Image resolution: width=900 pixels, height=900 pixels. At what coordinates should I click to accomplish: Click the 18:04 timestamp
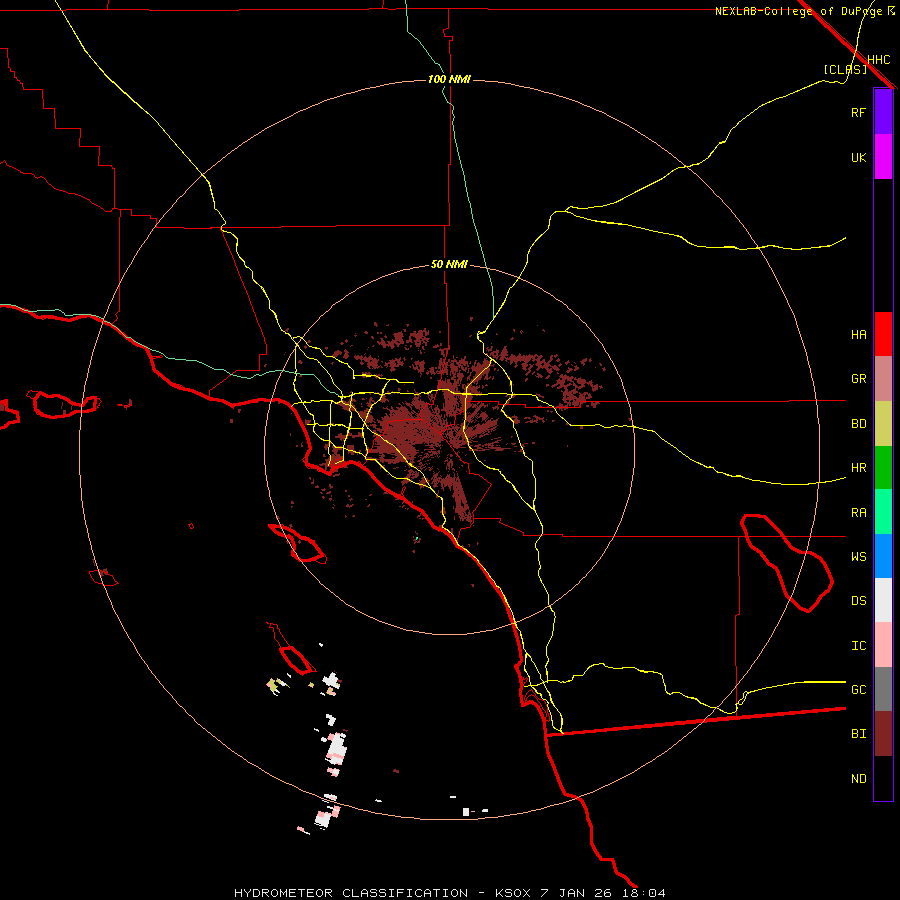(x=643, y=893)
